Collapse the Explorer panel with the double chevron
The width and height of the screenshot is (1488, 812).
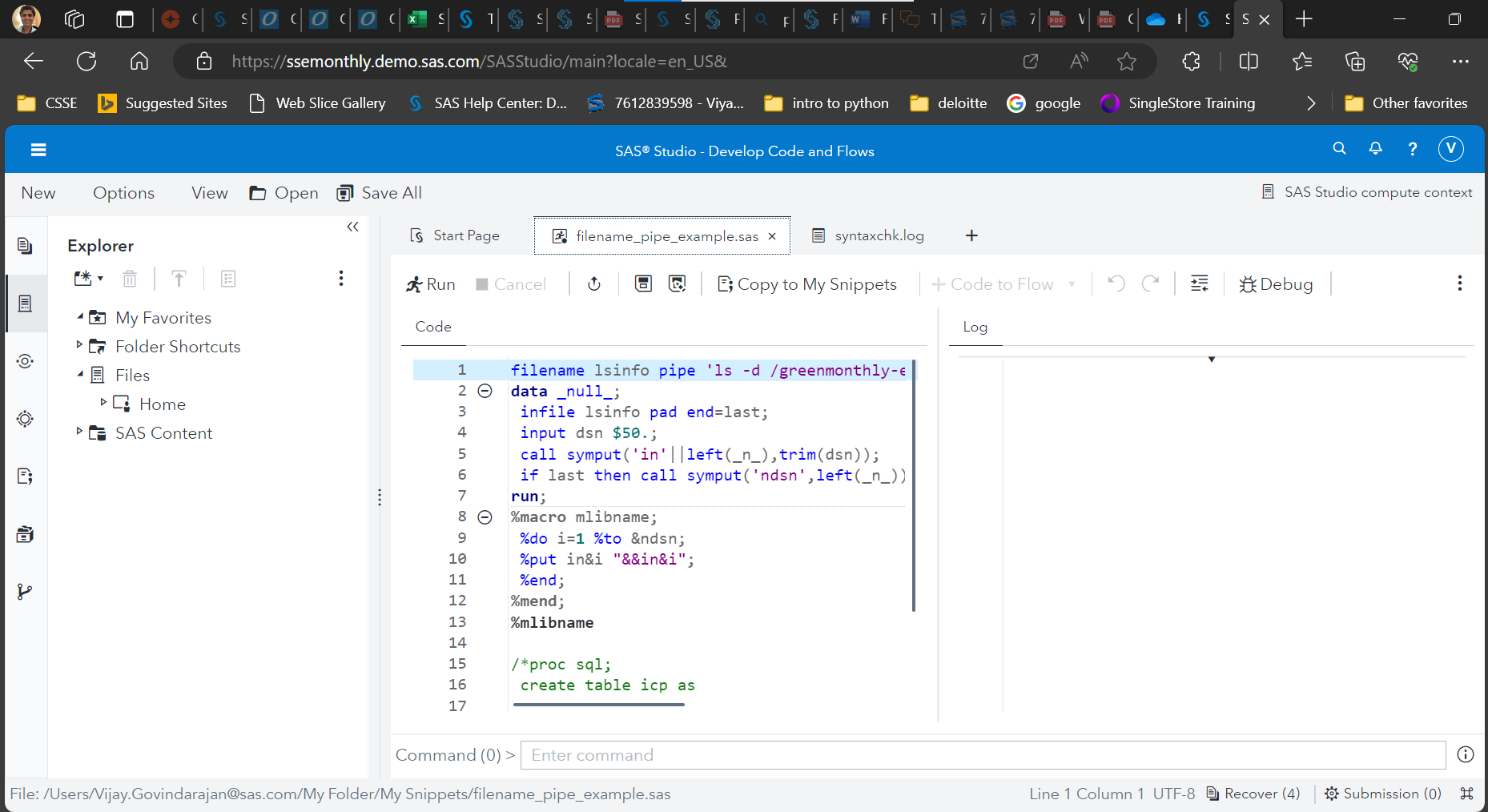point(352,227)
